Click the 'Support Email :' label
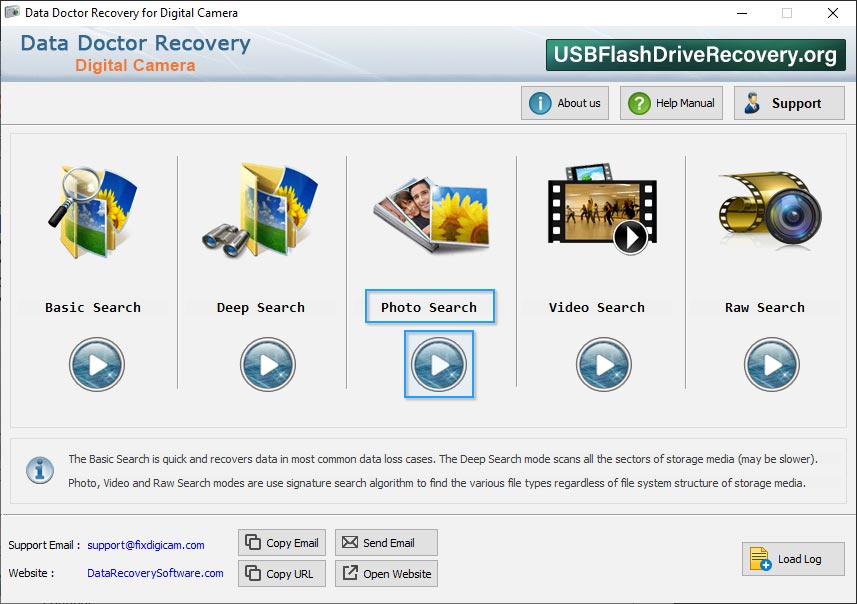Image resolution: width=857 pixels, height=604 pixels. [x=44, y=545]
